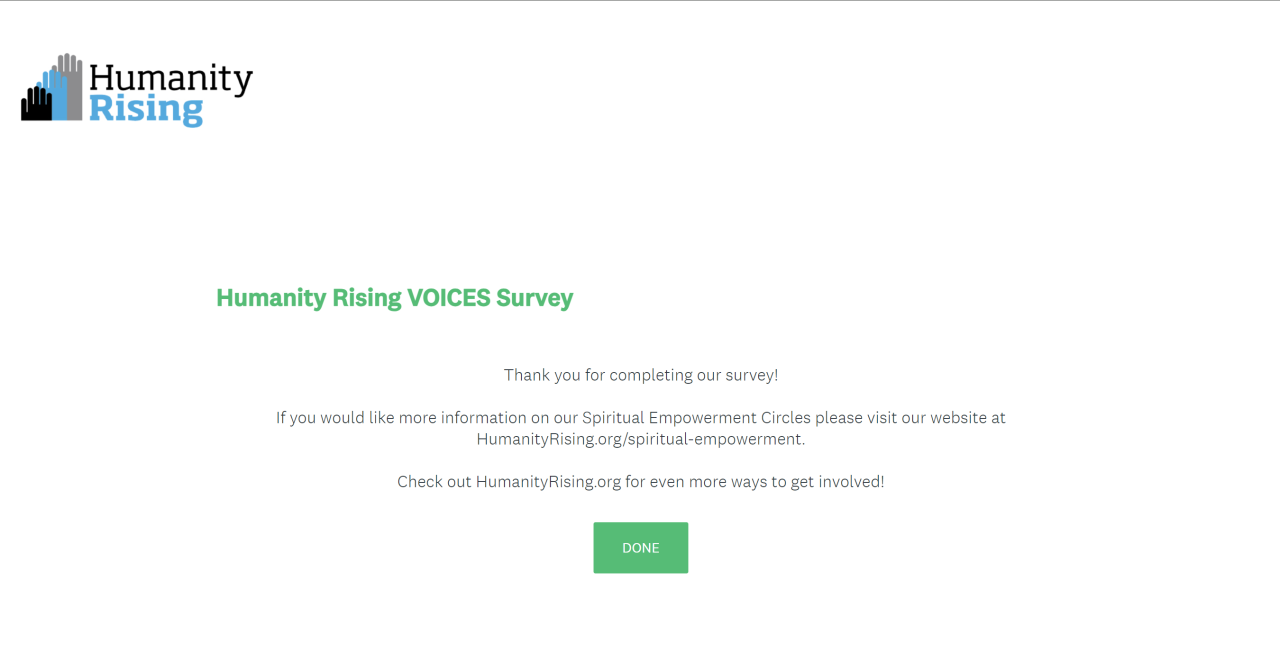Click the words "Check out" in the last line
The height and width of the screenshot is (663, 1280).
coord(434,482)
